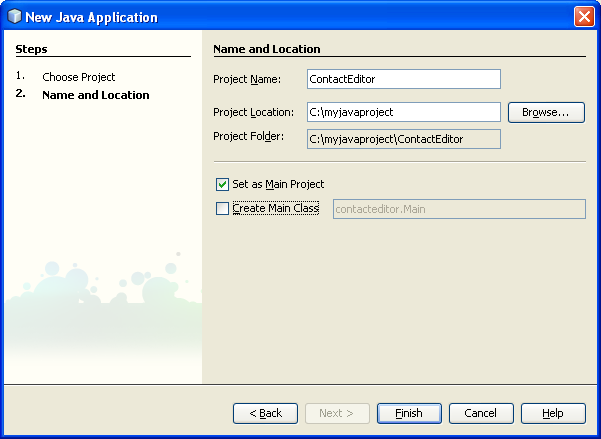
Task: Enable the Create Main Class checkbox
Action: [222, 209]
